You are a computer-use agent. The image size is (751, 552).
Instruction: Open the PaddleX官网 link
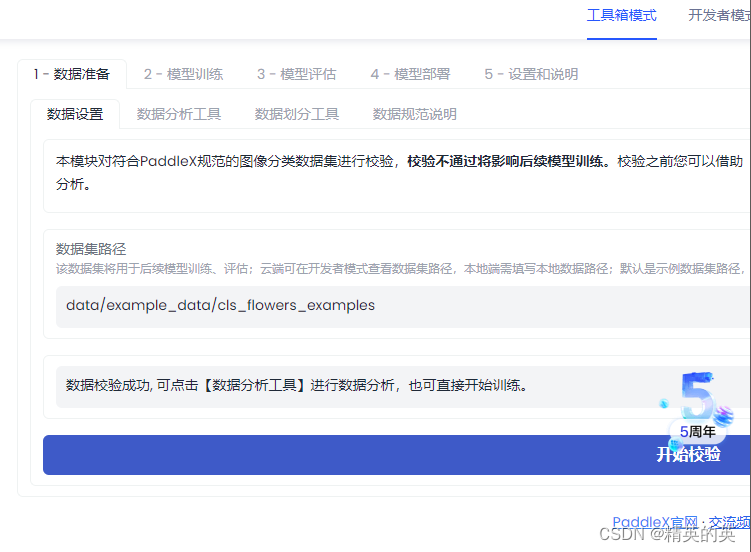655,521
